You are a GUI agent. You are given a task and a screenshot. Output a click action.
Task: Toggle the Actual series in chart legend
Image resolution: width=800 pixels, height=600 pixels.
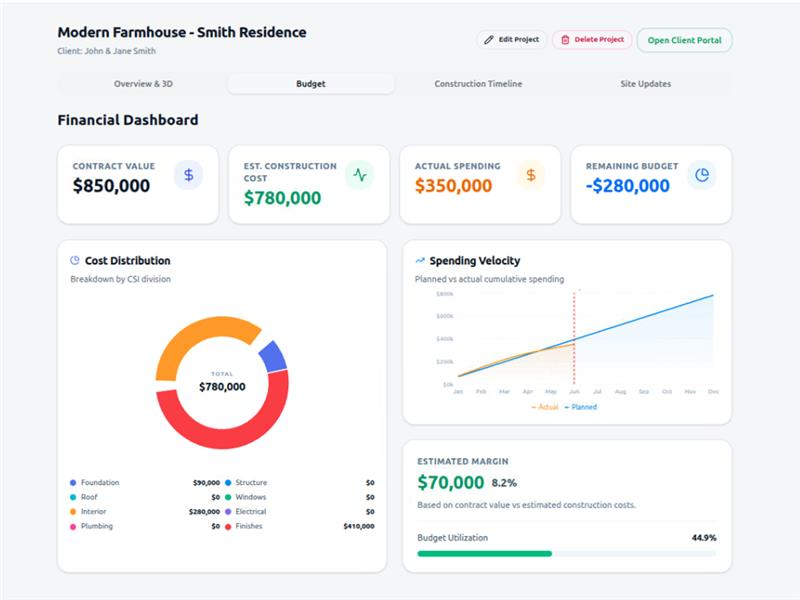(545, 407)
